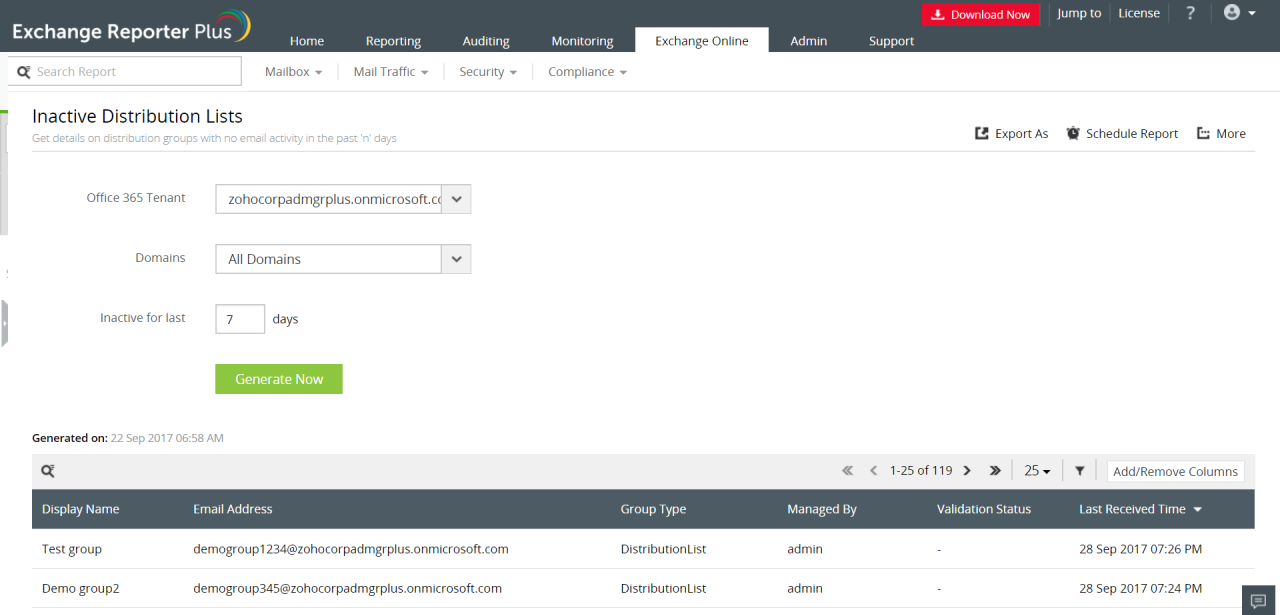
Task: Click the Email Address column header
Action: (233, 509)
